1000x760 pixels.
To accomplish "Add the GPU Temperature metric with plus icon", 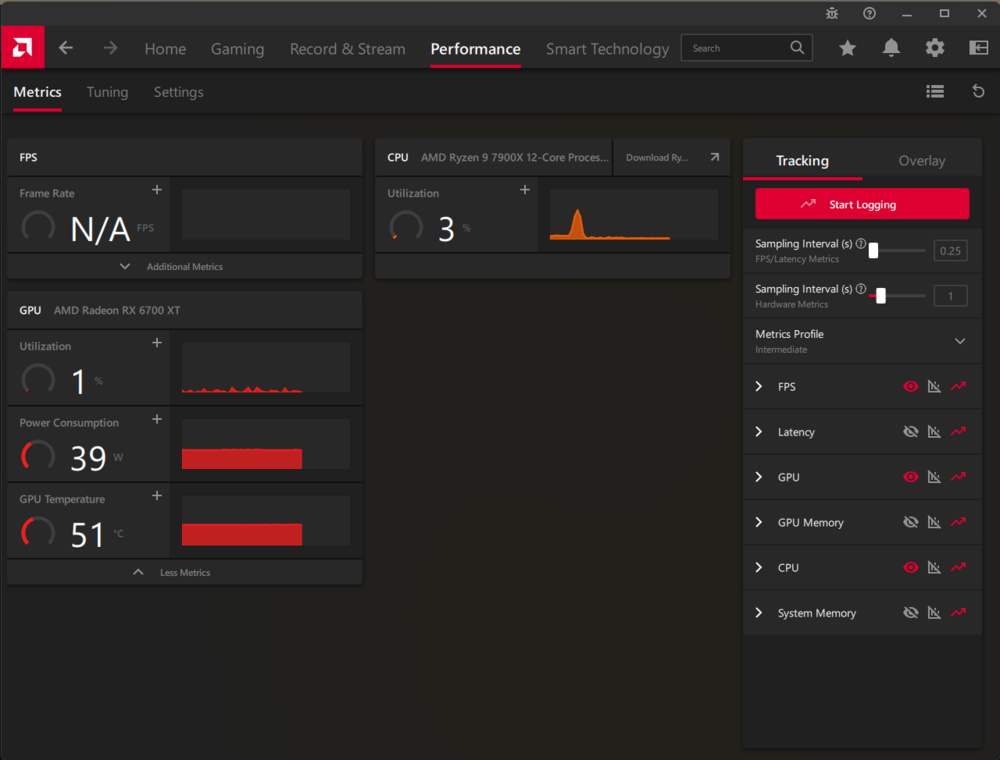I will click(x=157, y=495).
